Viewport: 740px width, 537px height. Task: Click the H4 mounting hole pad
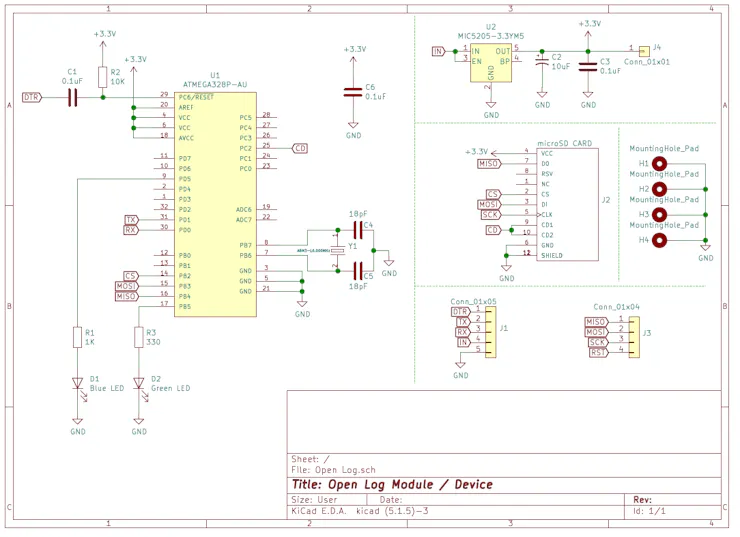click(x=659, y=240)
